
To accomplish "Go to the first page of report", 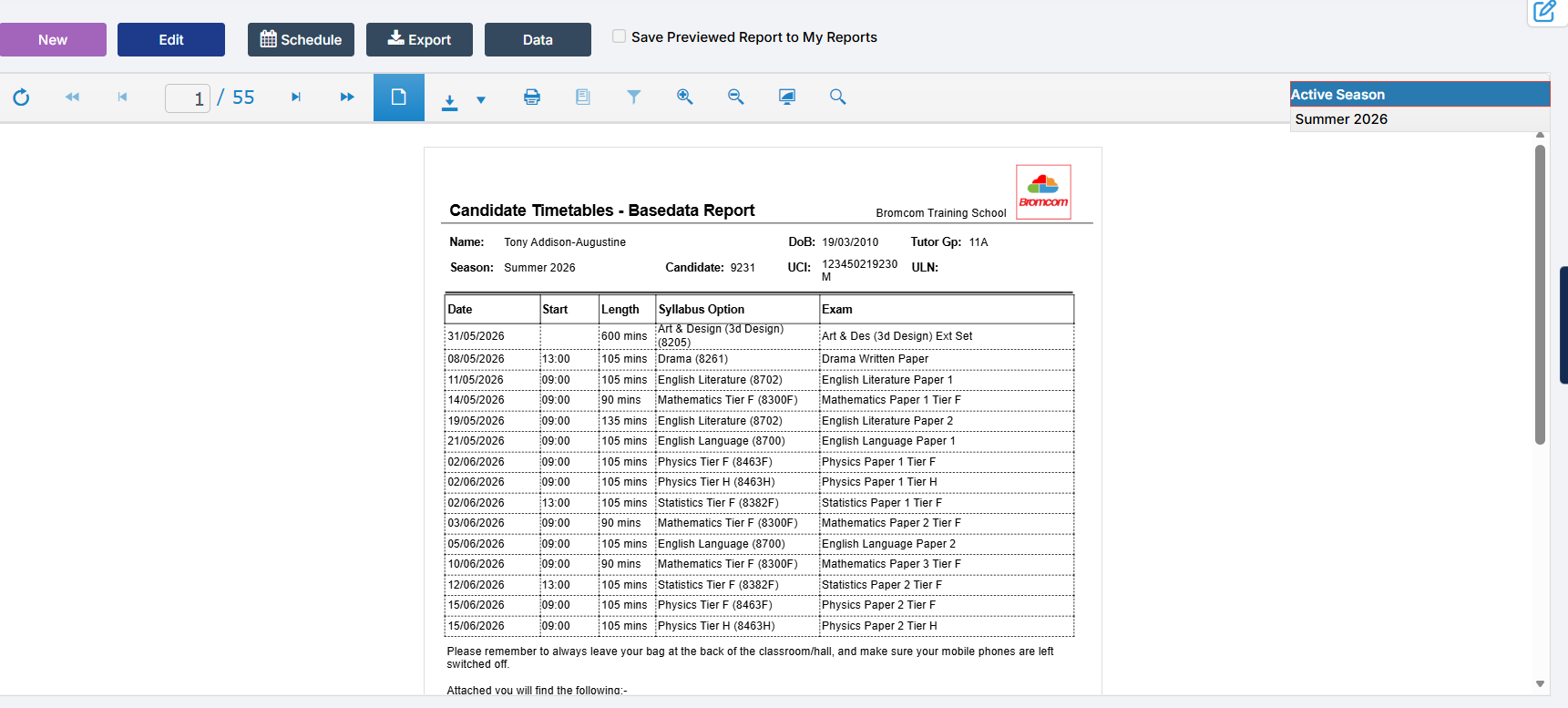I will point(72,97).
